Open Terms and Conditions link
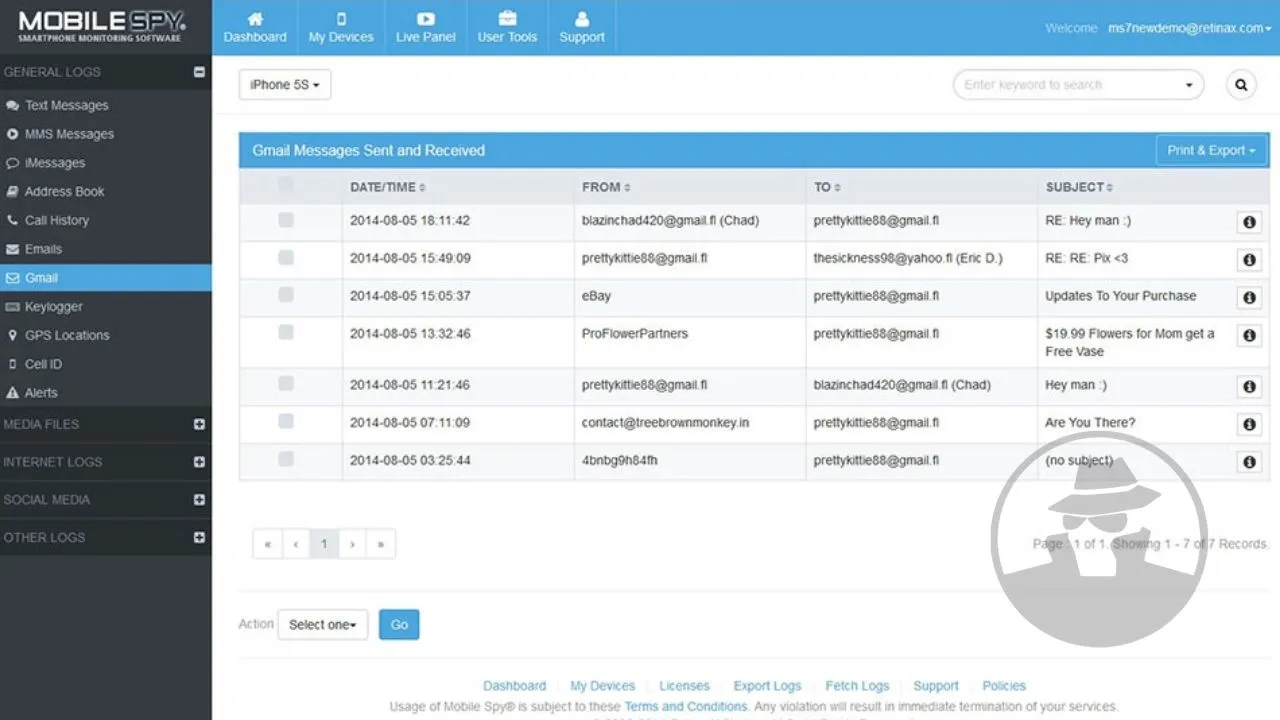The image size is (1280, 720). (x=686, y=706)
